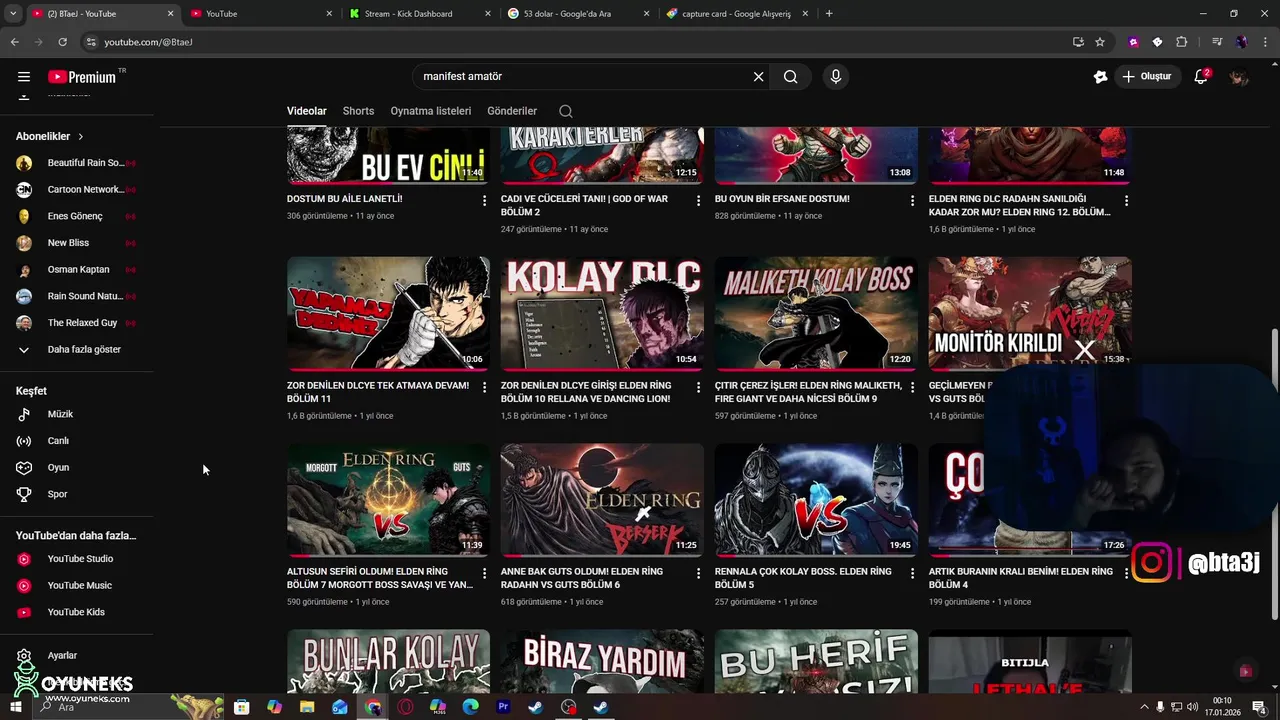Play the KOLAY DLC video thumbnail
Viewport: 1280px width, 720px height.
(602, 314)
